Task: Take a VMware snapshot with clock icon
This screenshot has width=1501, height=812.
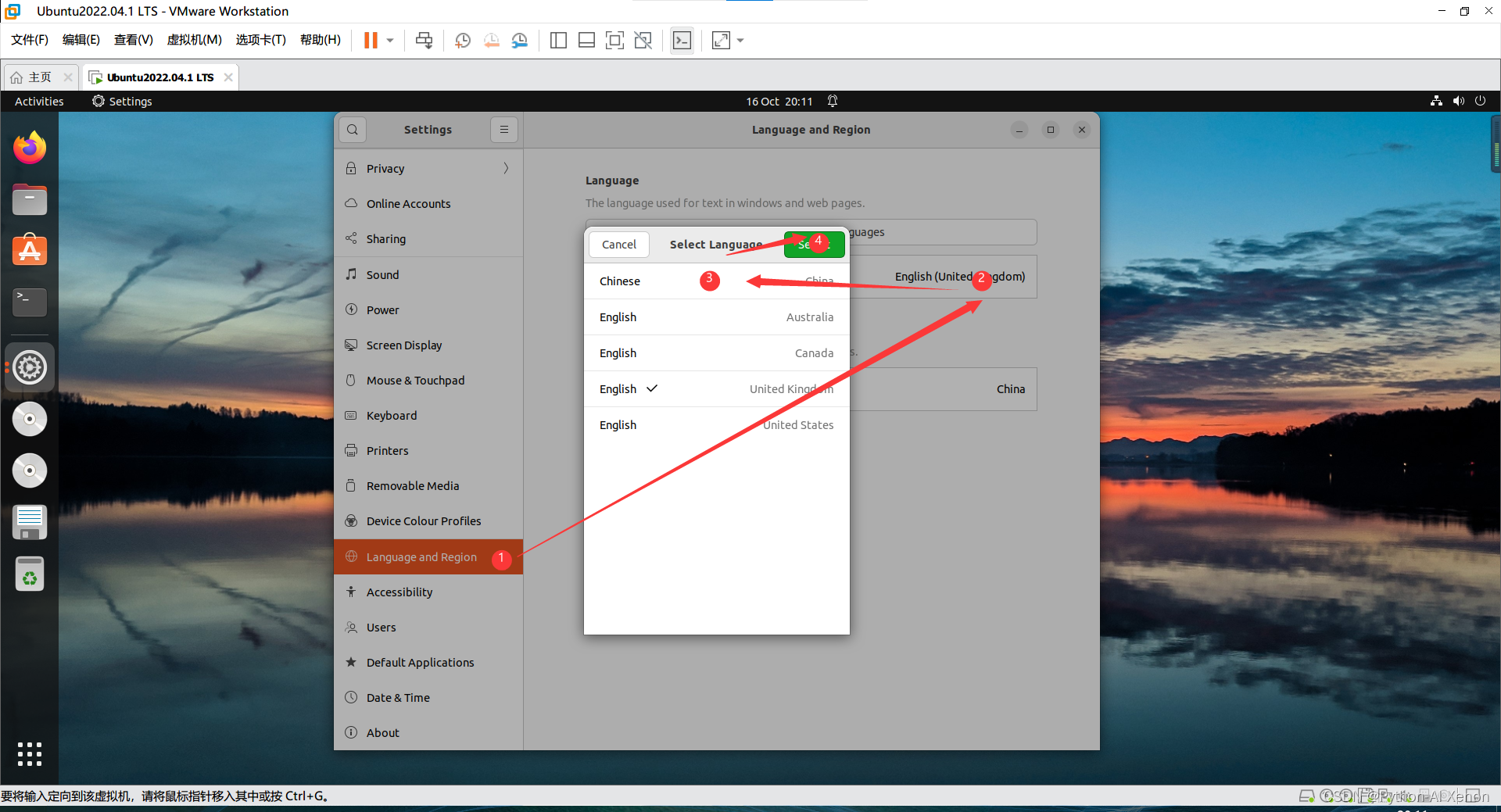Action: [x=463, y=40]
